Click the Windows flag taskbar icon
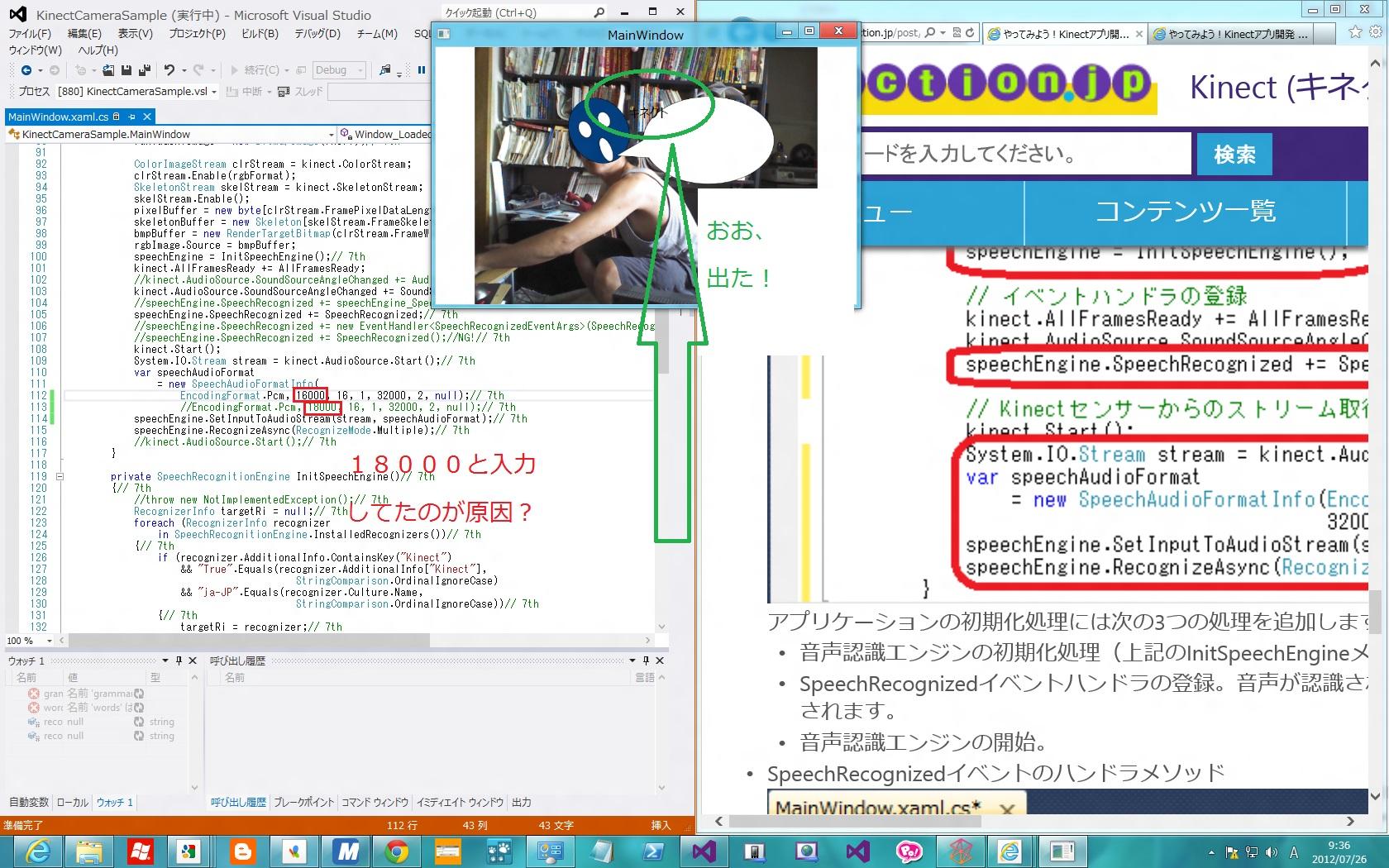The width and height of the screenshot is (1389, 868). click(141, 851)
